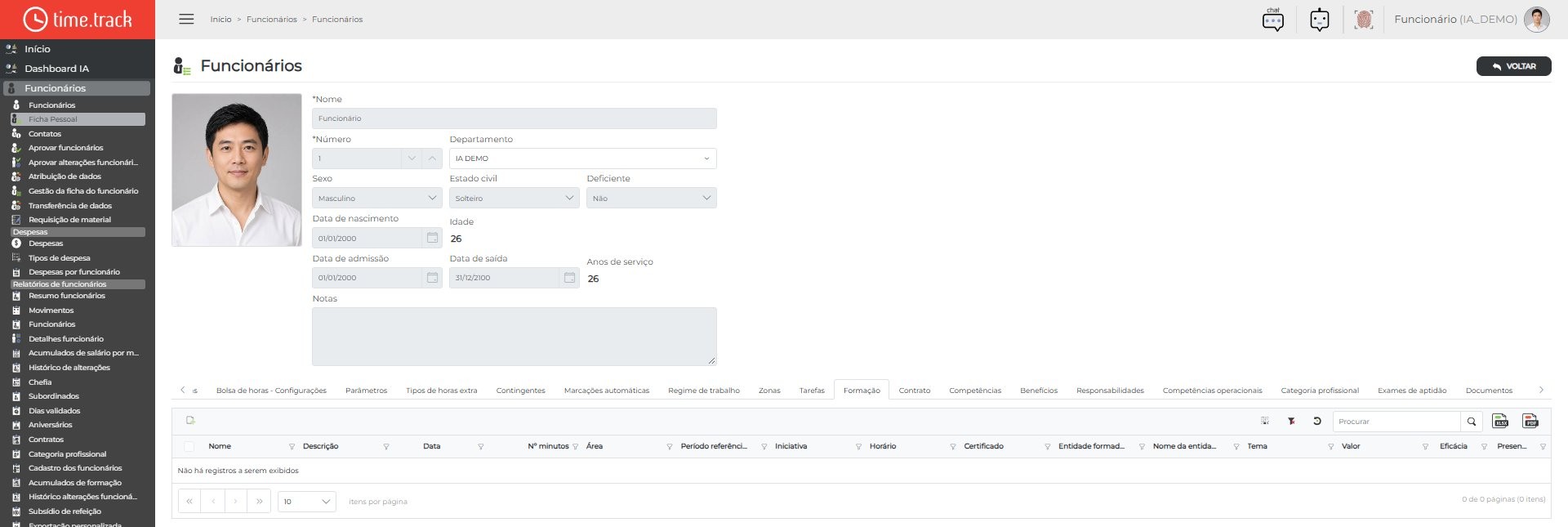Viewport: 1568px width, 527px height.
Task: Go to the last page of the grid
Action: 259,501
